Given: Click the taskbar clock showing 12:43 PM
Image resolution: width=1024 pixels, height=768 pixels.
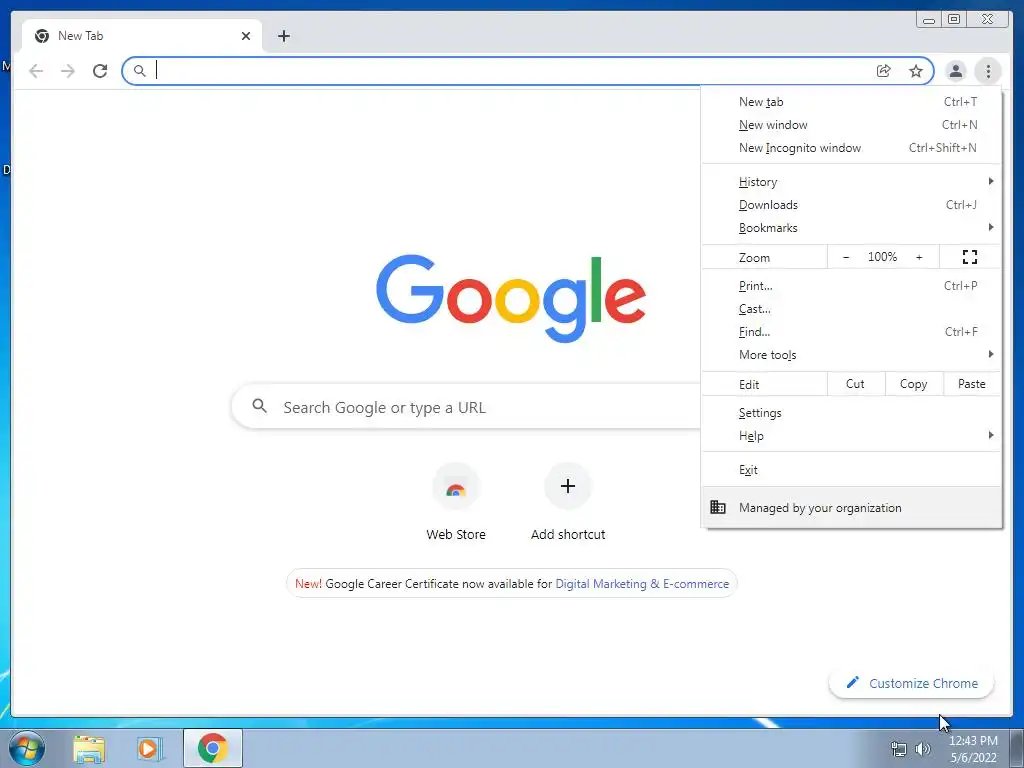Looking at the screenshot, I should coord(973,749).
